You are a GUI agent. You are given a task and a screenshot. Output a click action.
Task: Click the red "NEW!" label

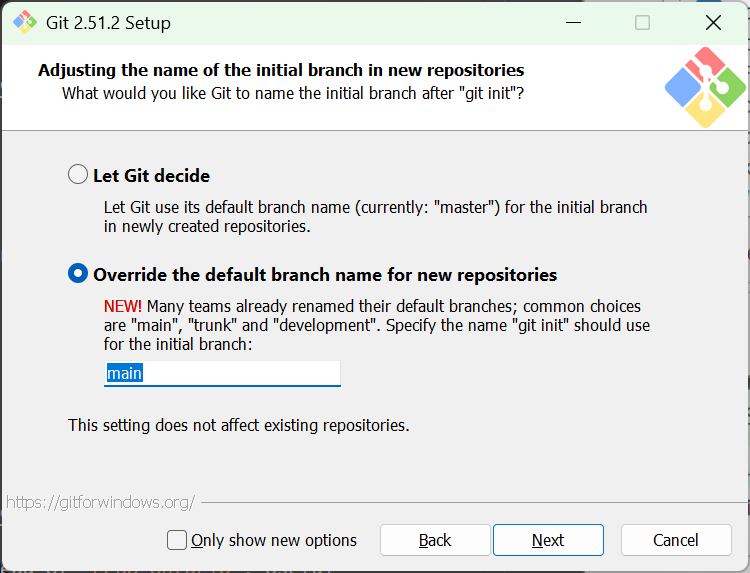pos(123,306)
